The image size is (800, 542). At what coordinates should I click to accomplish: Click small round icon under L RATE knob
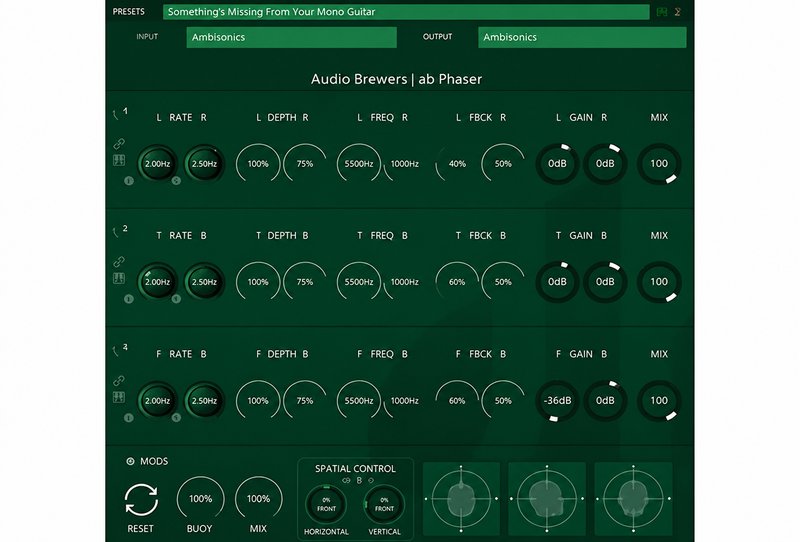pyautogui.click(x=129, y=181)
